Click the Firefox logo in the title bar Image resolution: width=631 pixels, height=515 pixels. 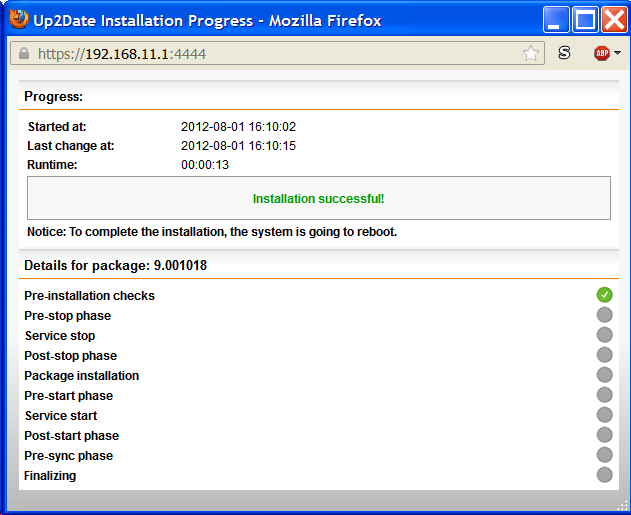tap(19, 18)
